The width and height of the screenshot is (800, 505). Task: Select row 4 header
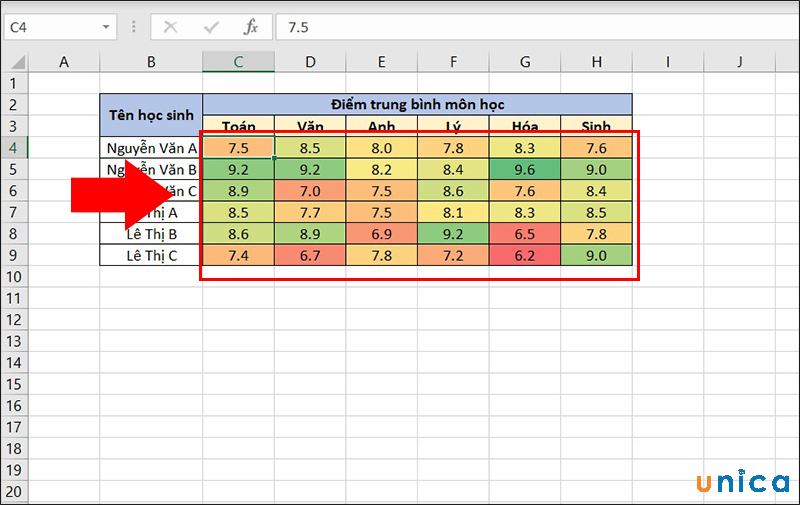click(x=13, y=148)
